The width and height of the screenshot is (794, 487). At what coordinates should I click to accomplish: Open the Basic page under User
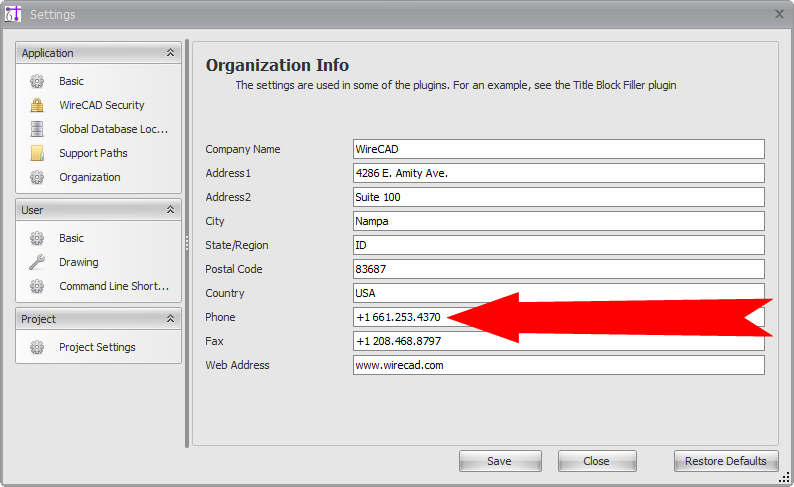coord(71,238)
